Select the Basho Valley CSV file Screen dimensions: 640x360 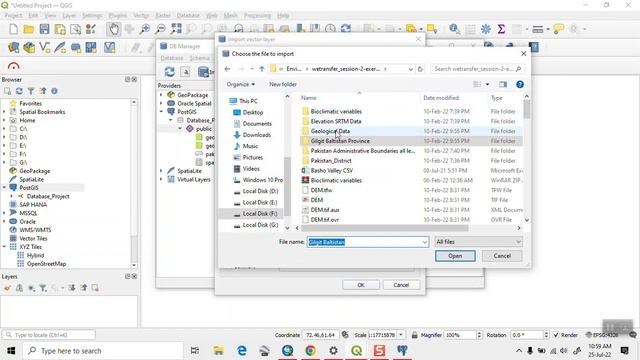[x=331, y=171]
